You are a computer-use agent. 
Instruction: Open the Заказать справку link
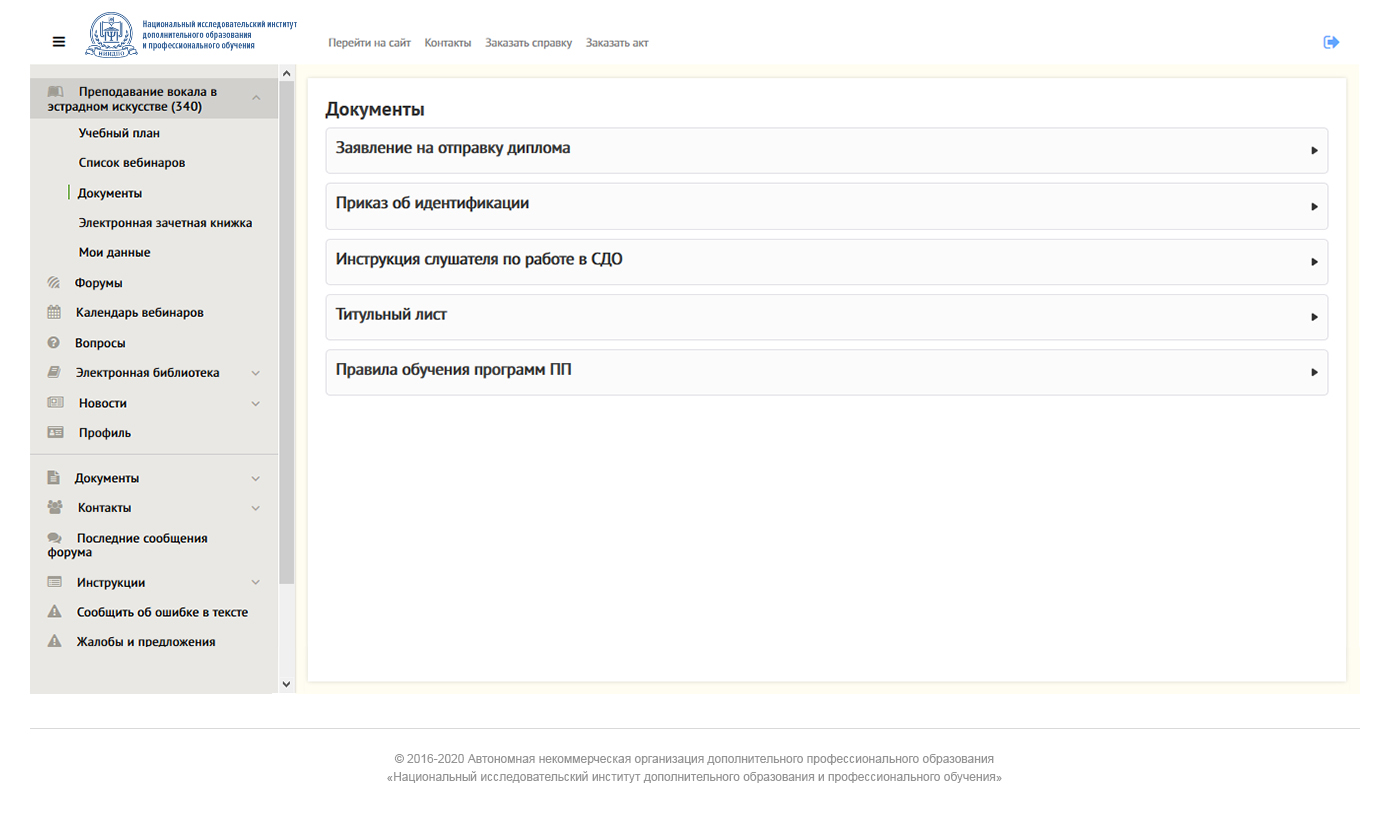point(528,43)
